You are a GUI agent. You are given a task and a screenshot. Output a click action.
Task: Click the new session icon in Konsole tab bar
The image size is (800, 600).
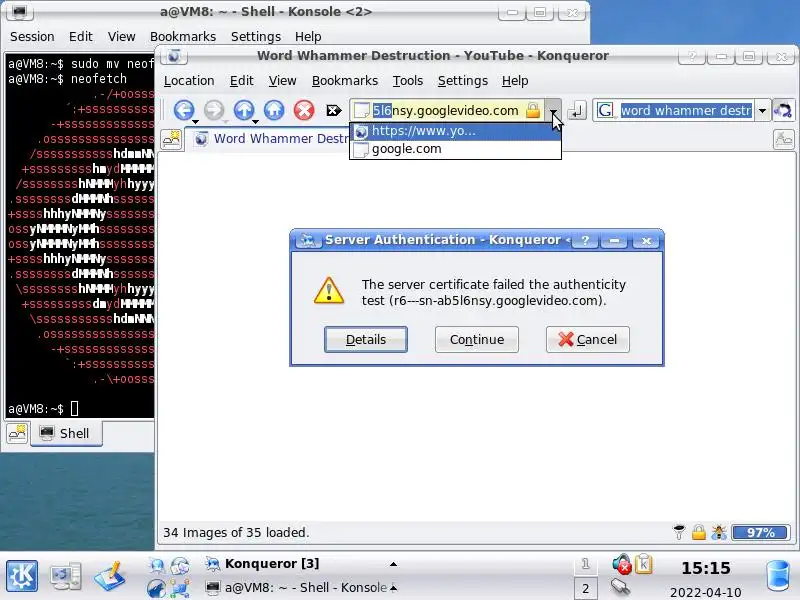[x=17, y=433]
